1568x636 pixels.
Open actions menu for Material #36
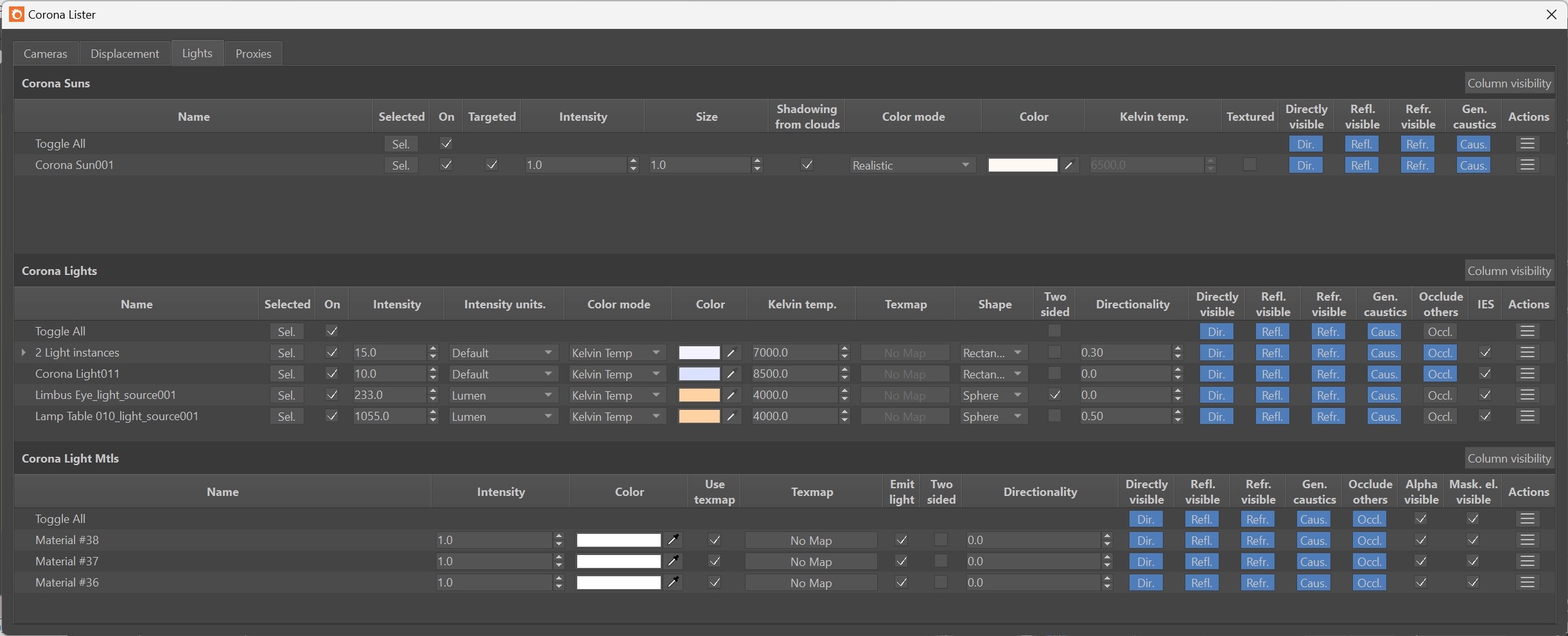(1528, 583)
